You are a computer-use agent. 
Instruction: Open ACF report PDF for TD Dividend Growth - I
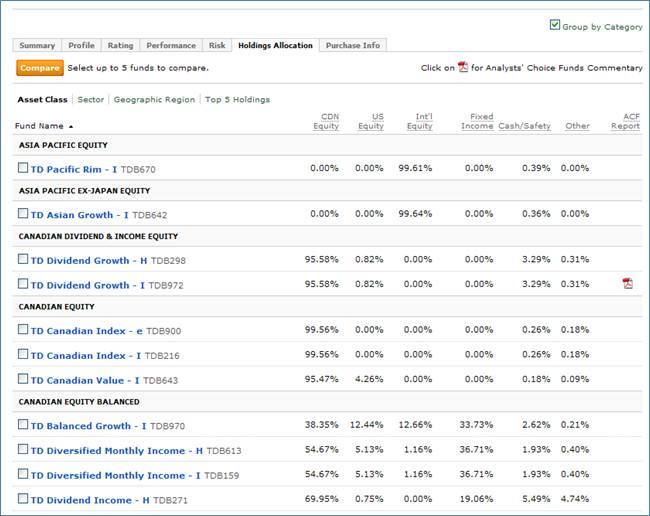tap(628, 283)
